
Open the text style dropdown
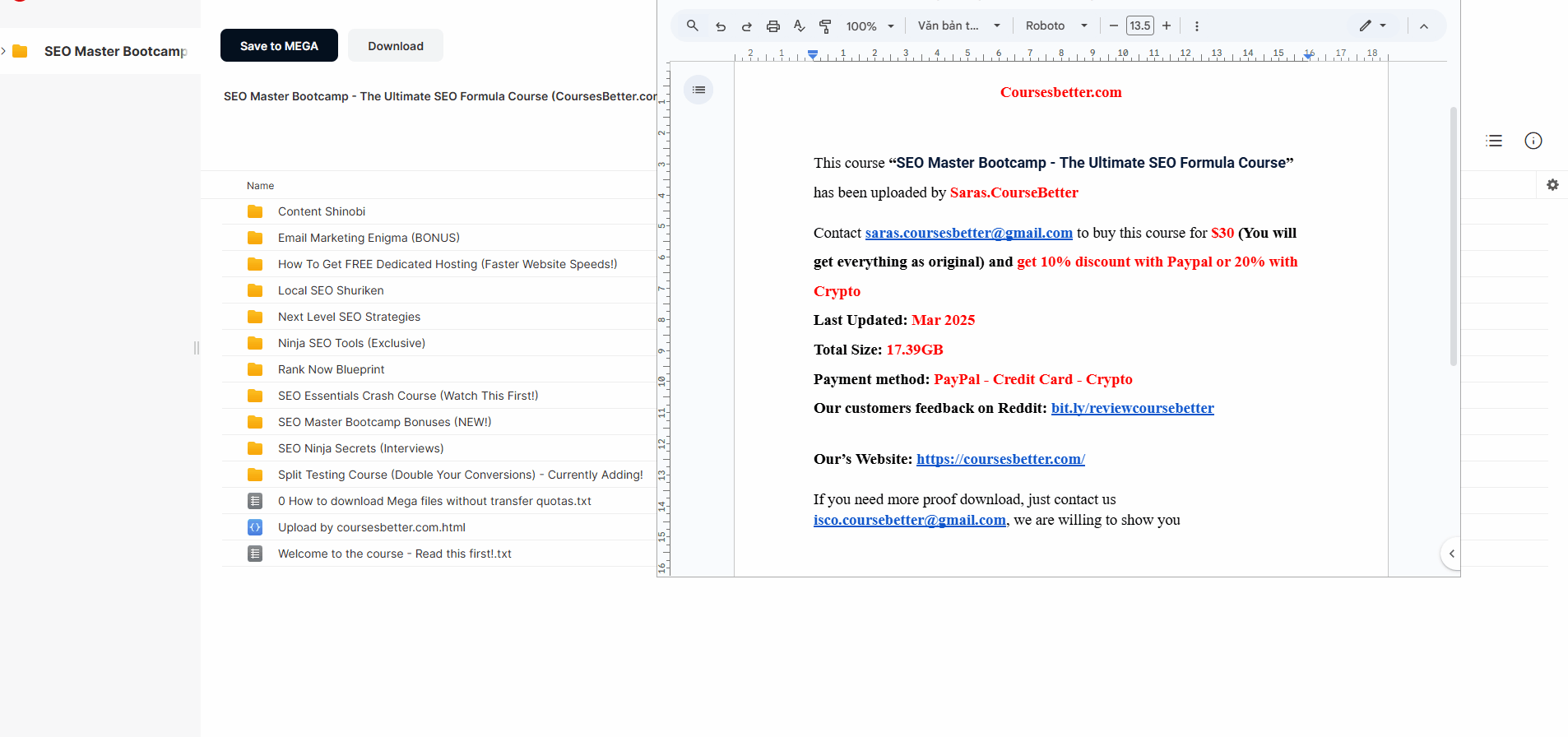[x=958, y=26]
